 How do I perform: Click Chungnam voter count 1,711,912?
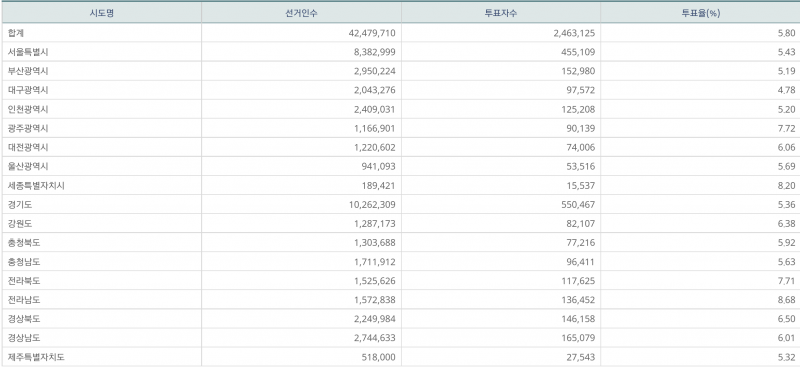(x=374, y=262)
